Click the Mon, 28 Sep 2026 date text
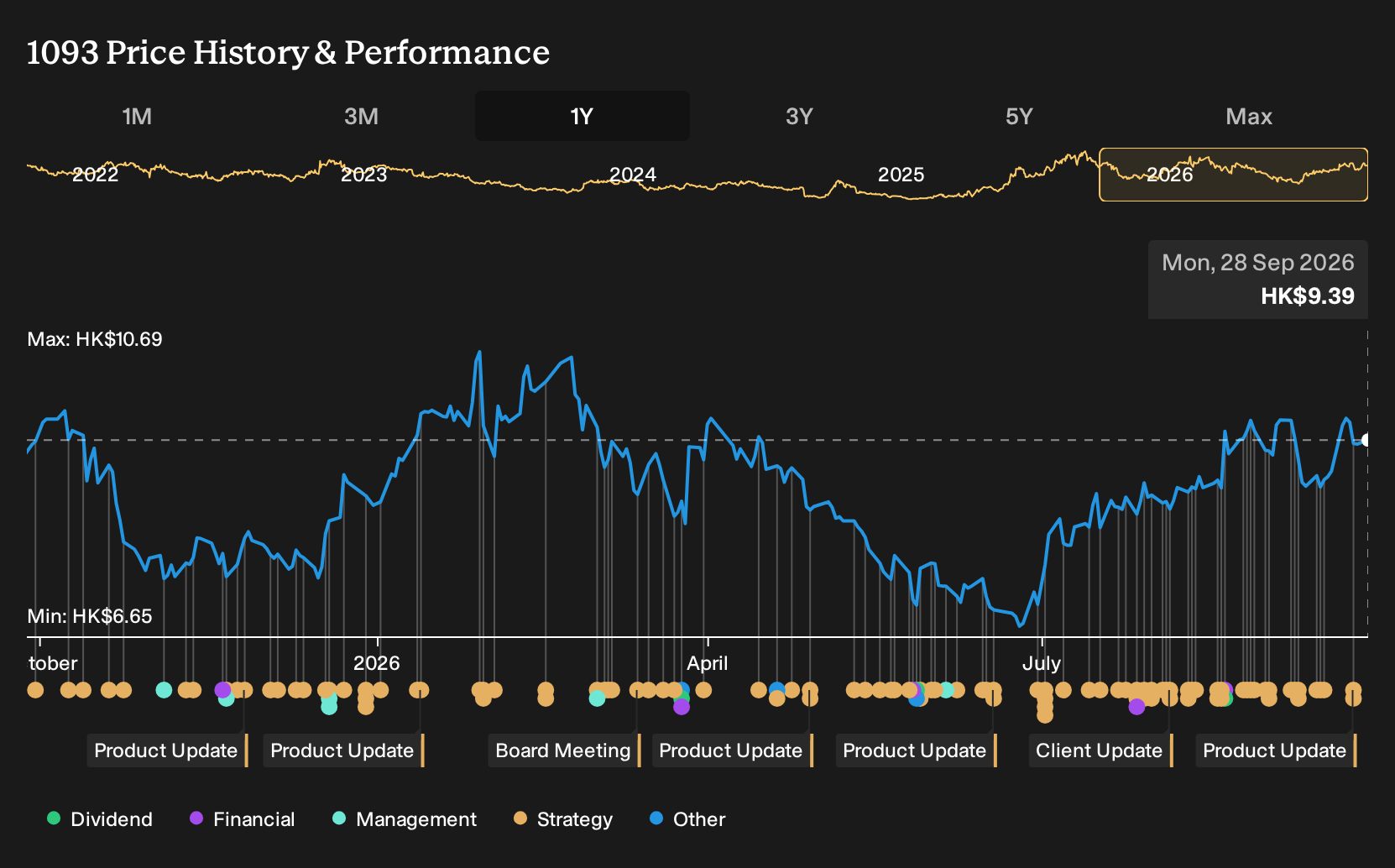The image size is (1395, 868). tap(1258, 263)
